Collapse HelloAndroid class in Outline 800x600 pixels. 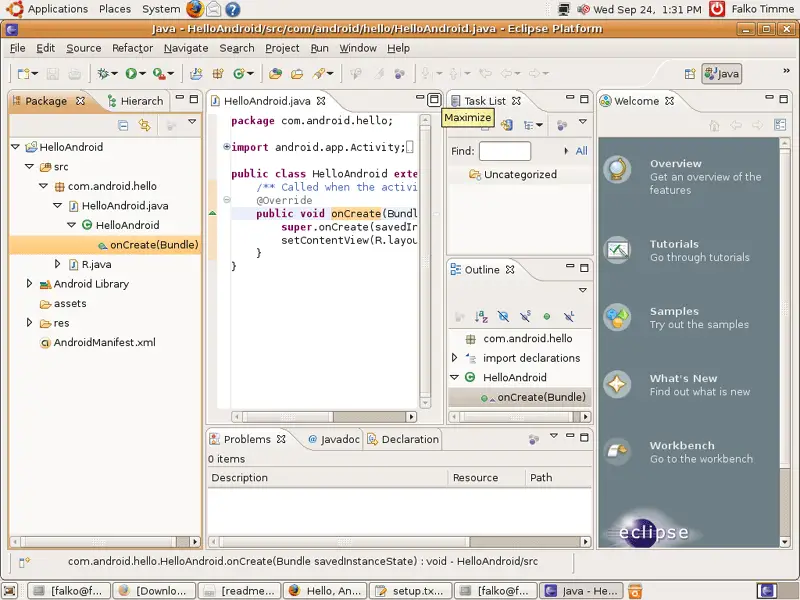tap(455, 378)
